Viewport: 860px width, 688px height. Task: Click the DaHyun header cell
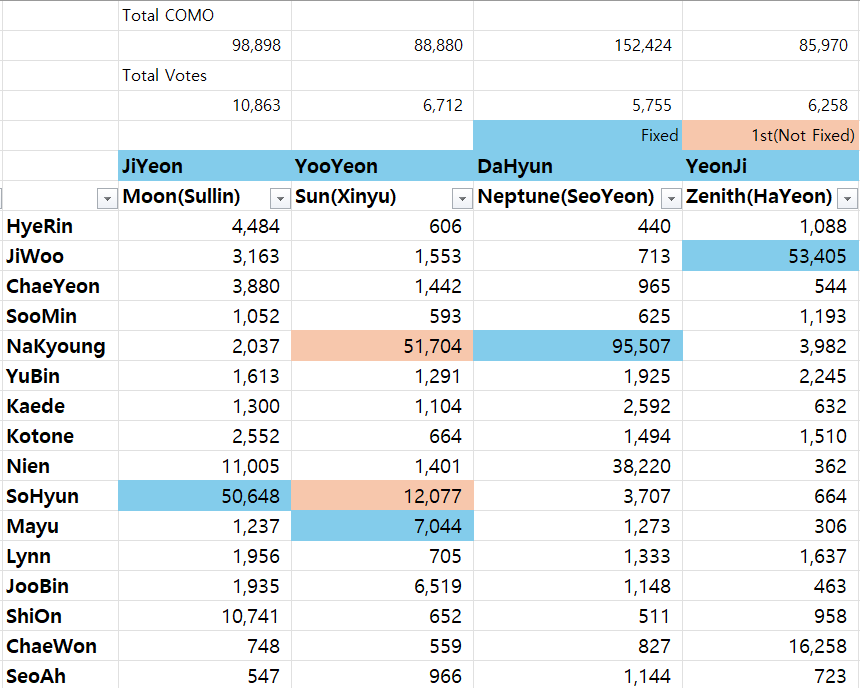[x=577, y=166]
